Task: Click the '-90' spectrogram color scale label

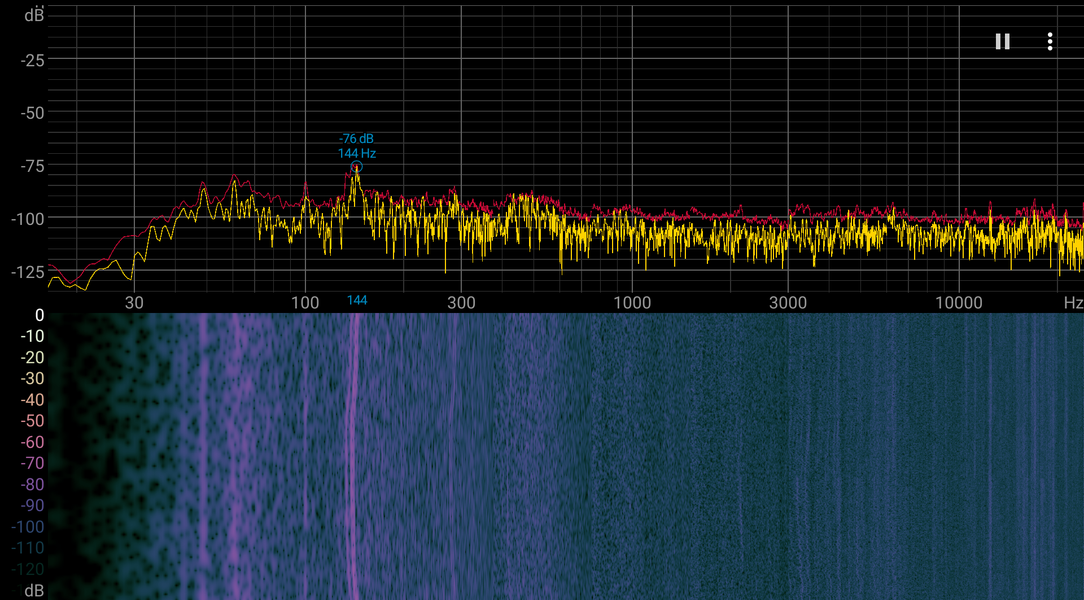Action: (32, 505)
